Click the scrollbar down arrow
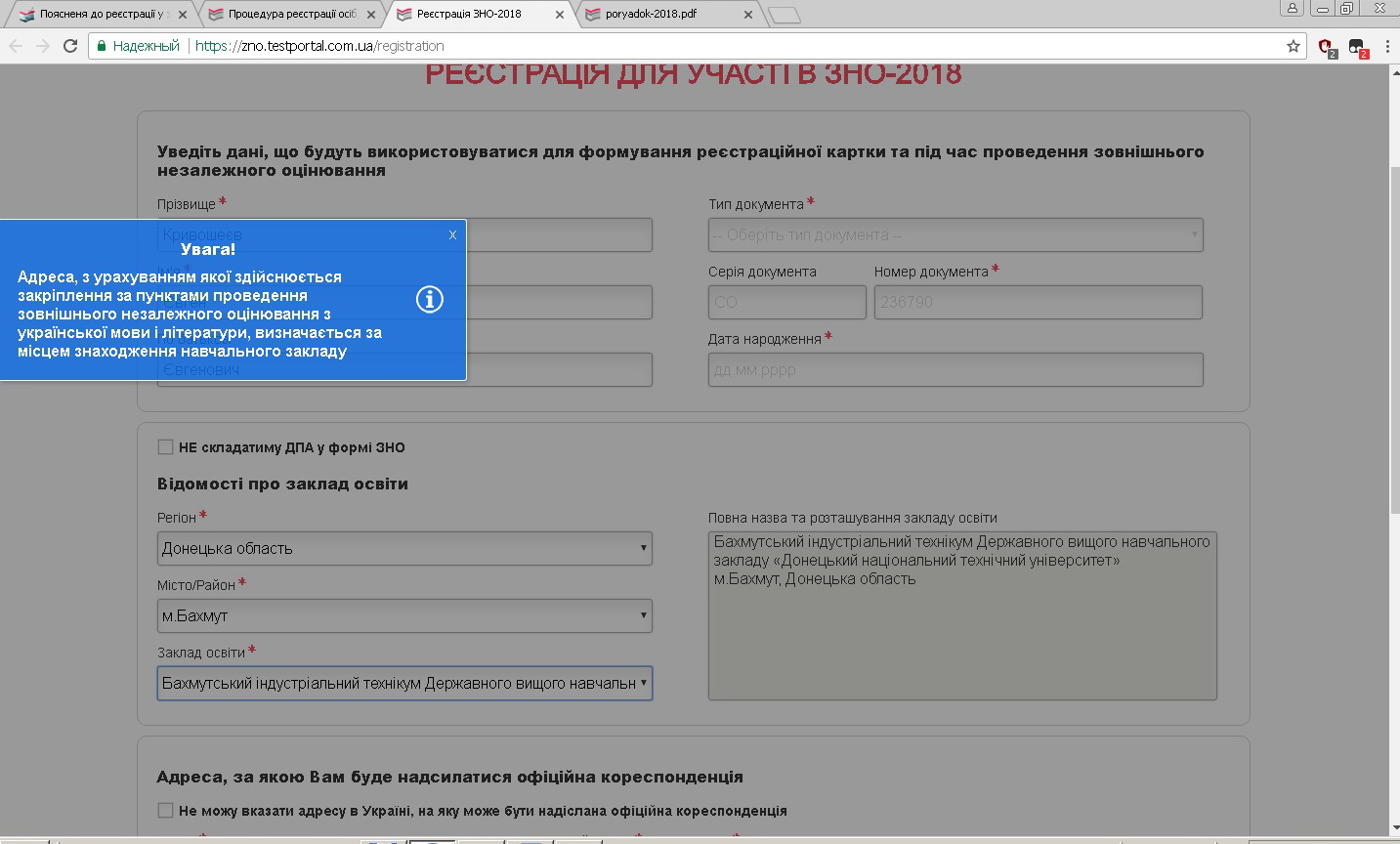The width and height of the screenshot is (1400, 844). pos(1394,829)
